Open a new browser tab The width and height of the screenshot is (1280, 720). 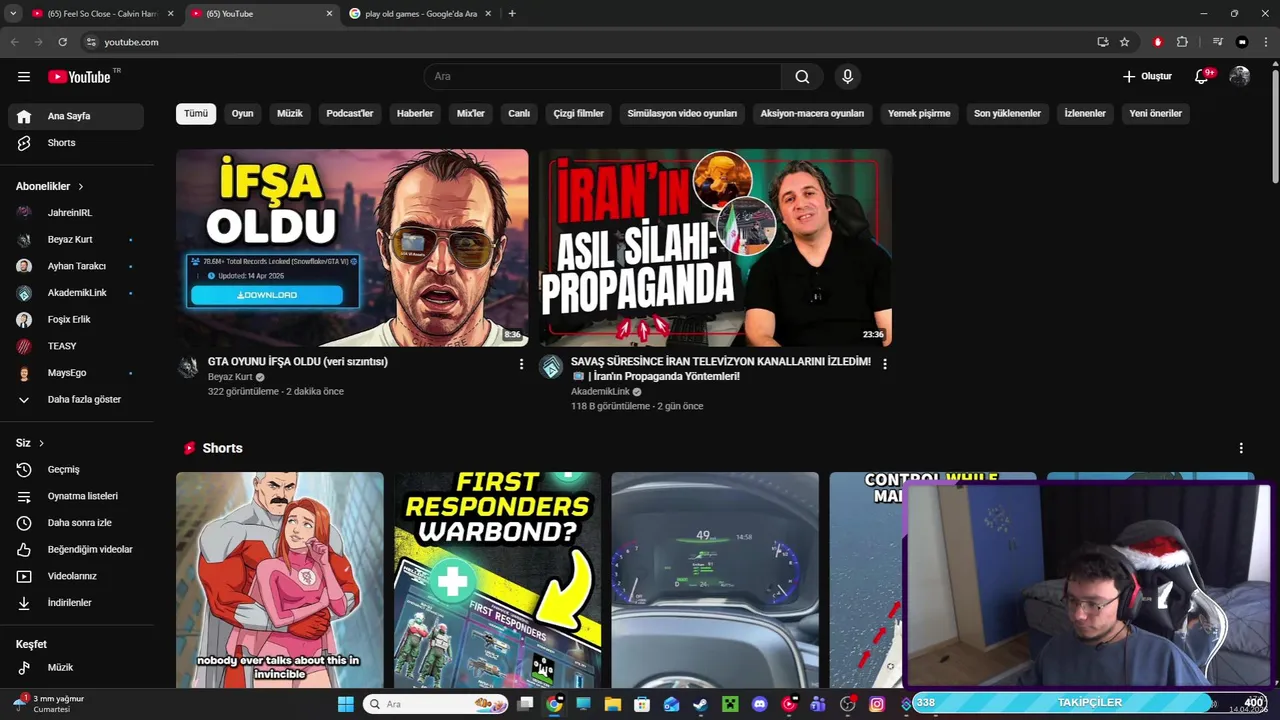512,14
